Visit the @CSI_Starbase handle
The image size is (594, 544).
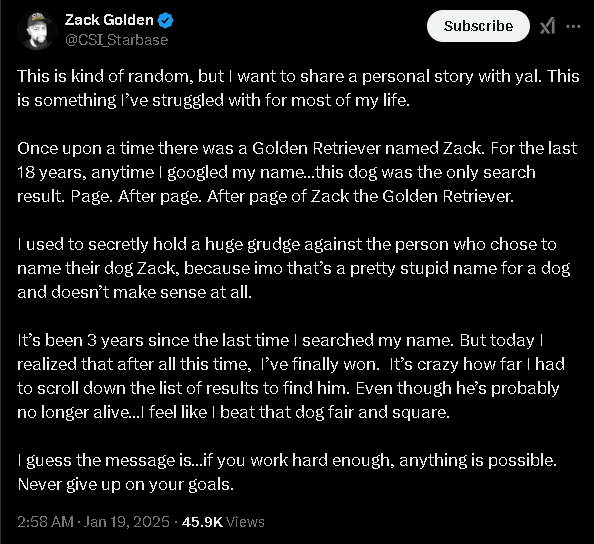click(116, 40)
